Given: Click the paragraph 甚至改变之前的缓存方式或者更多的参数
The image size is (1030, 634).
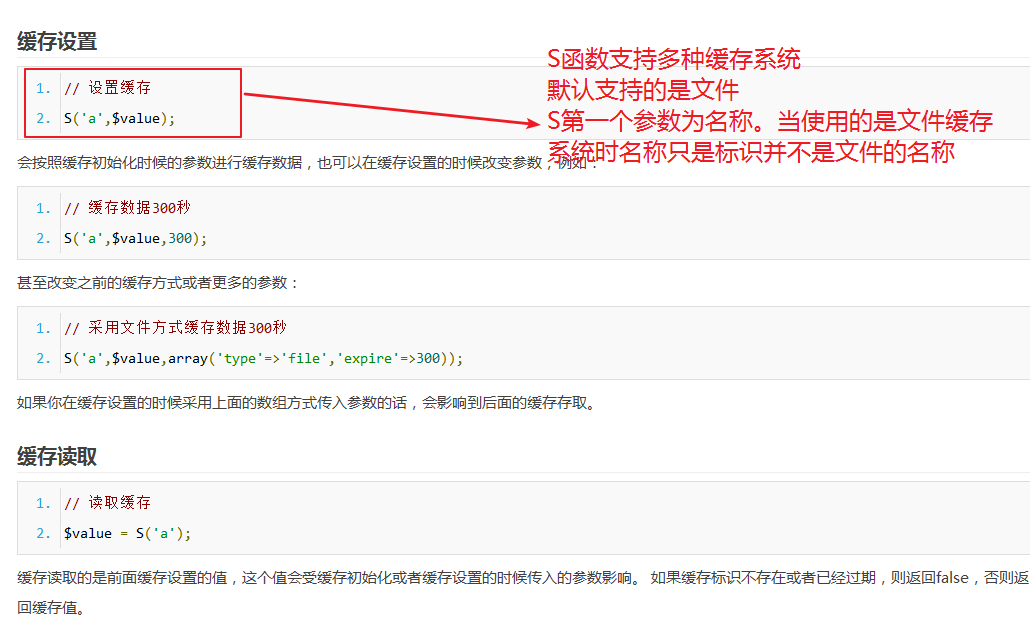Looking at the screenshot, I should pos(158,283).
